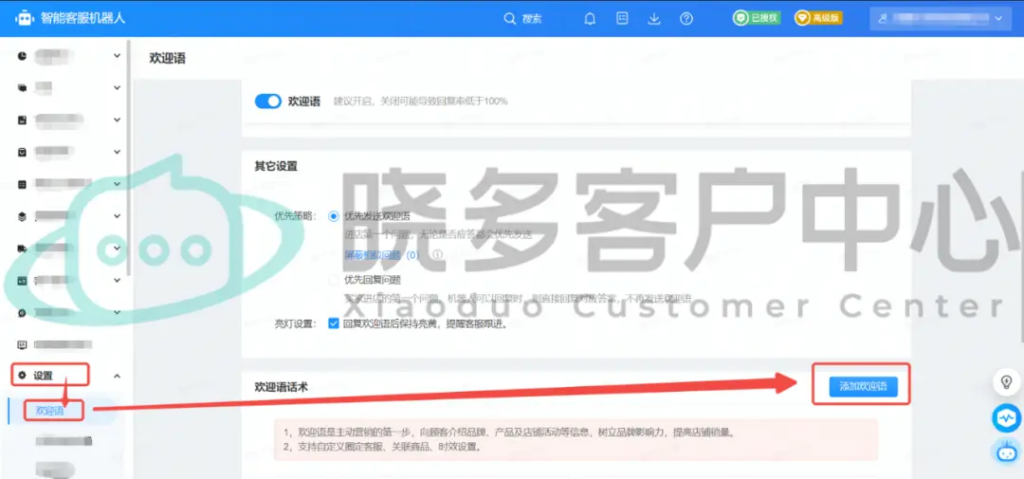Select 优先发送欢迎语 radio option
The height and width of the screenshot is (479, 1024).
pos(334,216)
